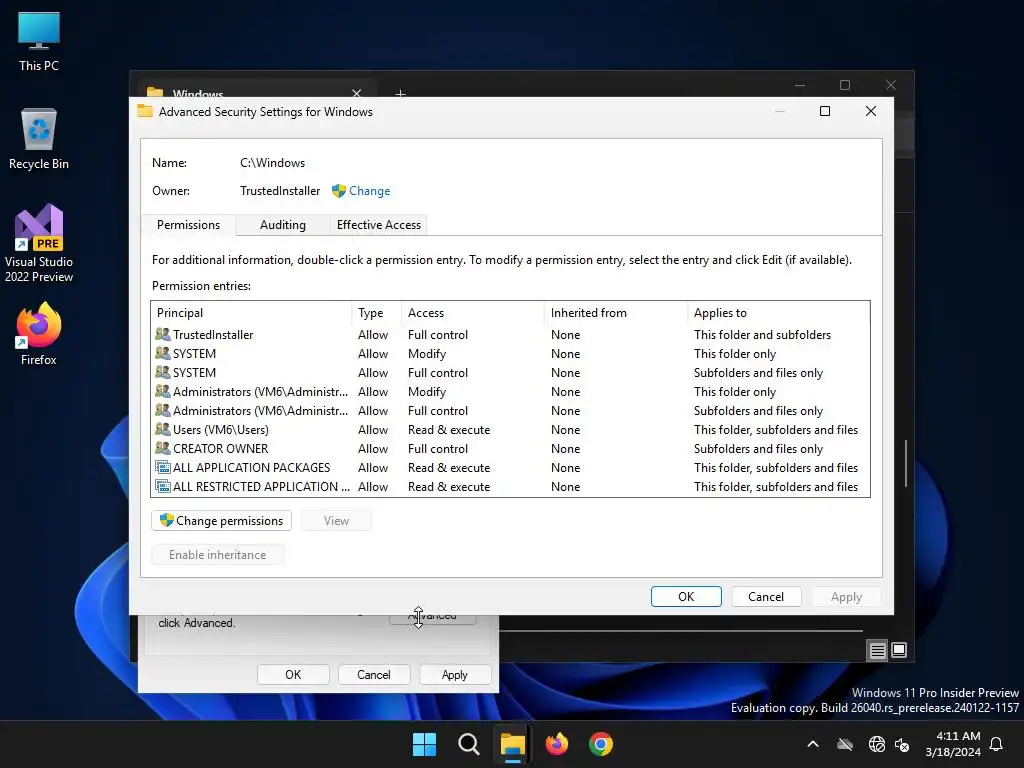Viewport: 1024px width, 768px height.
Task: Click the TrustedInstaller principal icon
Action: (x=163, y=334)
